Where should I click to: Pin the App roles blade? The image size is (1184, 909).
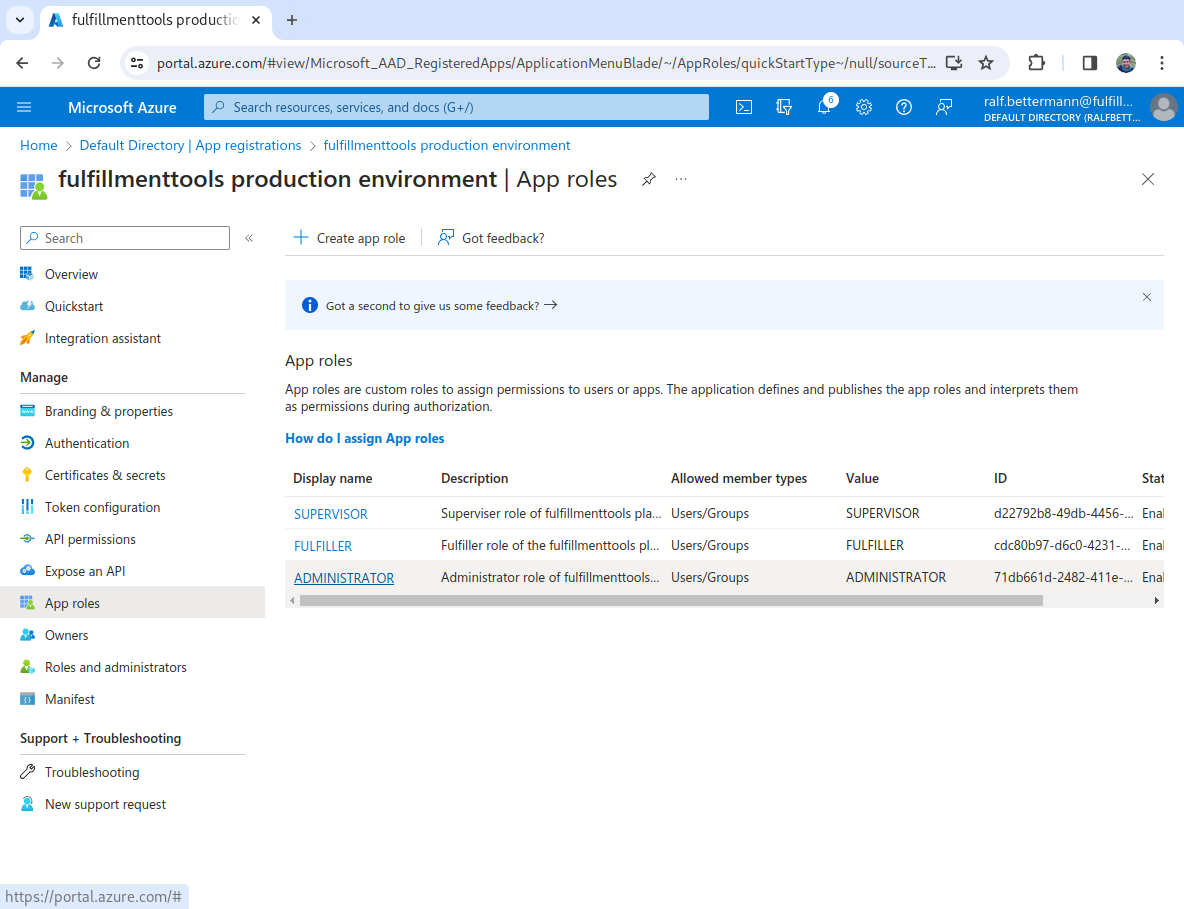click(x=649, y=179)
